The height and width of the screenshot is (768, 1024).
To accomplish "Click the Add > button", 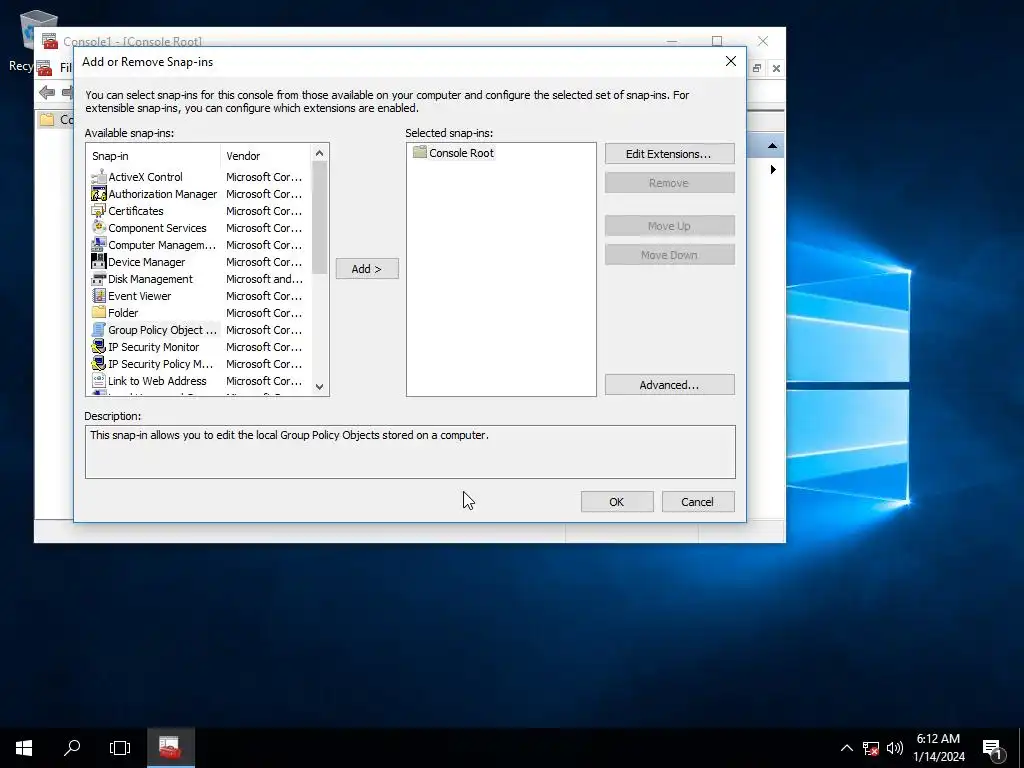I will 367,268.
